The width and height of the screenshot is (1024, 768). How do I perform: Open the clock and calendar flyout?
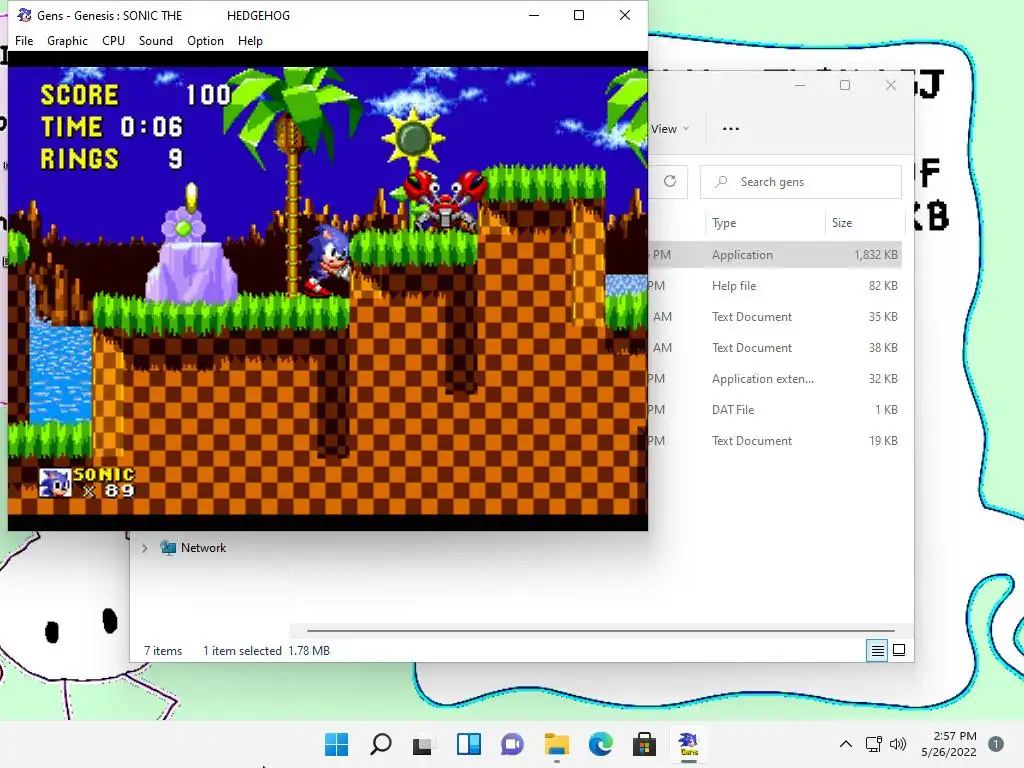[949, 744]
